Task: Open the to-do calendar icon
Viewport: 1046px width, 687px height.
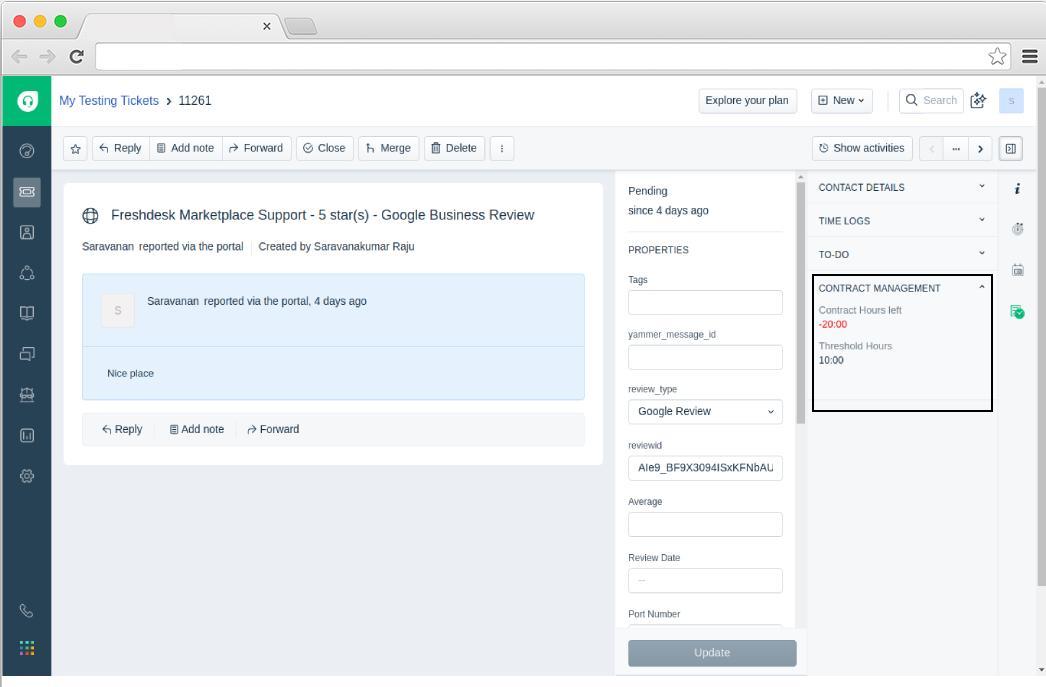Action: tap(1017, 270)
